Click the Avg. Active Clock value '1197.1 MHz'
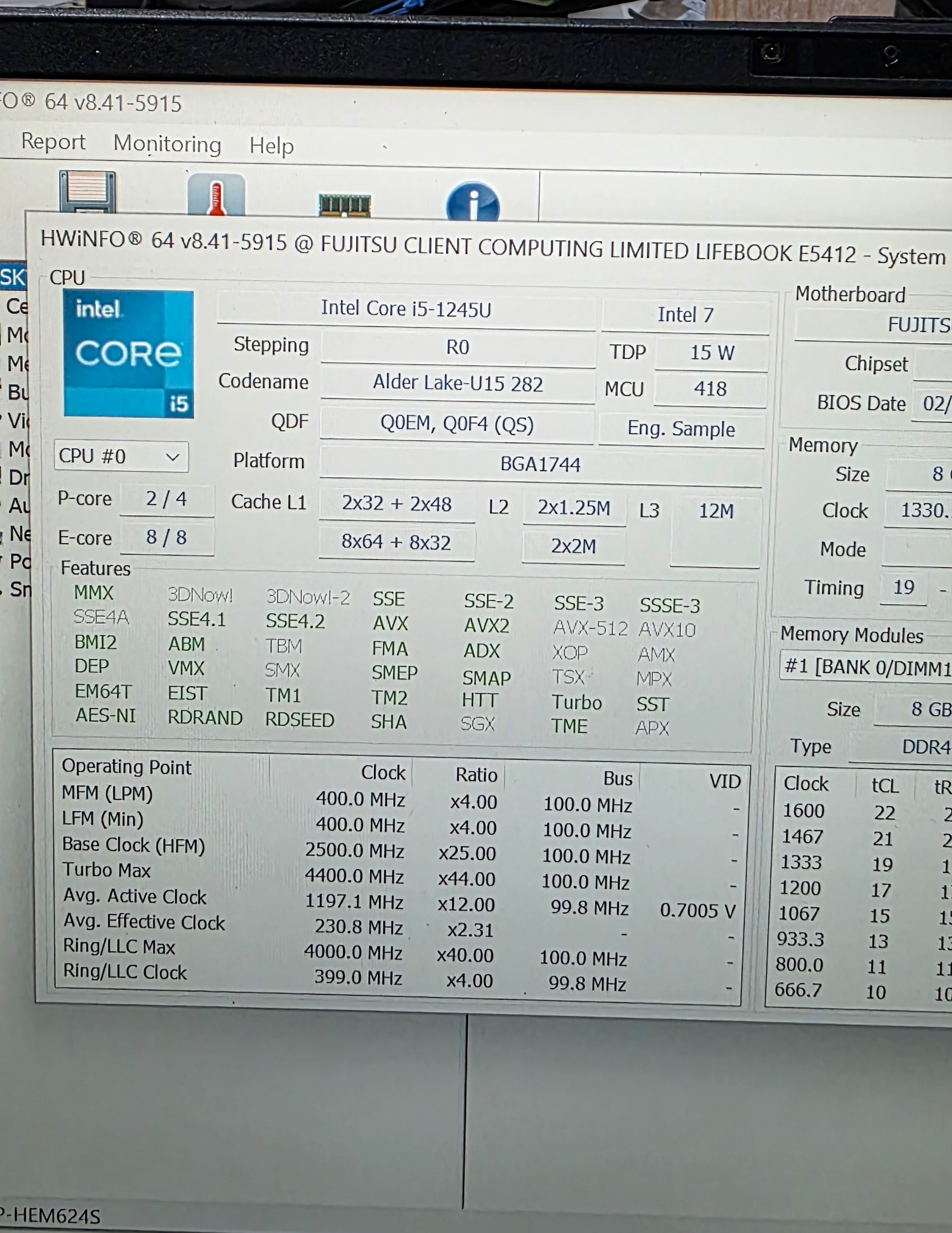The image size is (952, 1233). (354, 902)
